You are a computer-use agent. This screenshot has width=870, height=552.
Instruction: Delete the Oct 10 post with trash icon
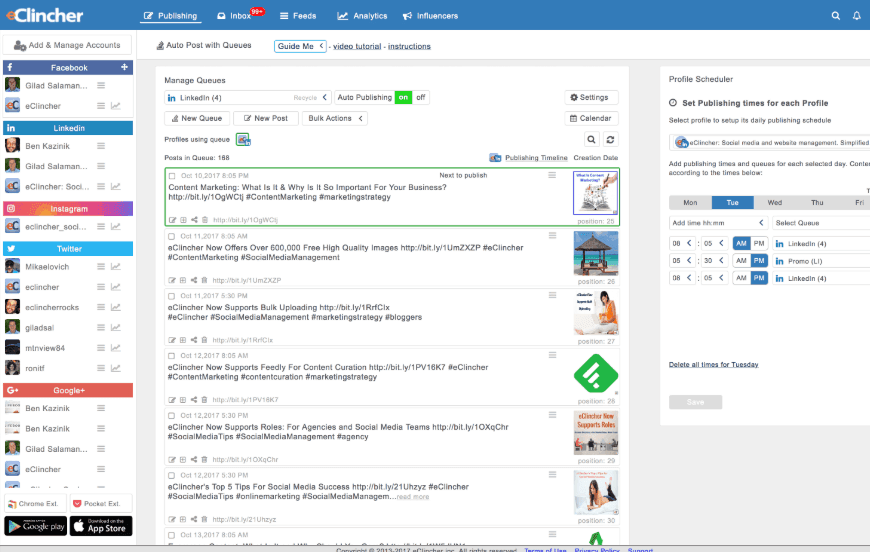pos(205,220)
